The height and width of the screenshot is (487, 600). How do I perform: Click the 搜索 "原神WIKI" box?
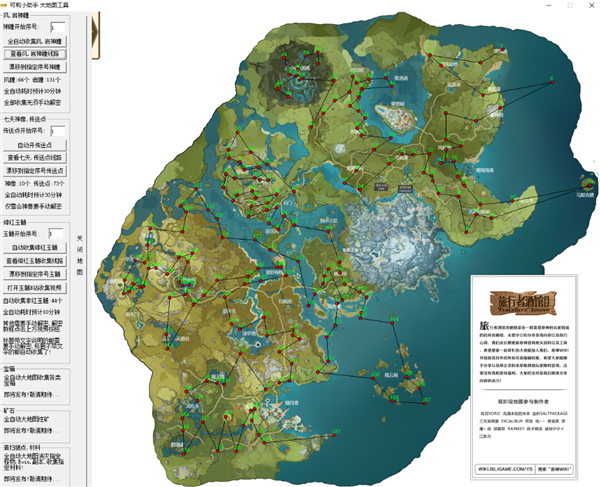pos(554,469)
